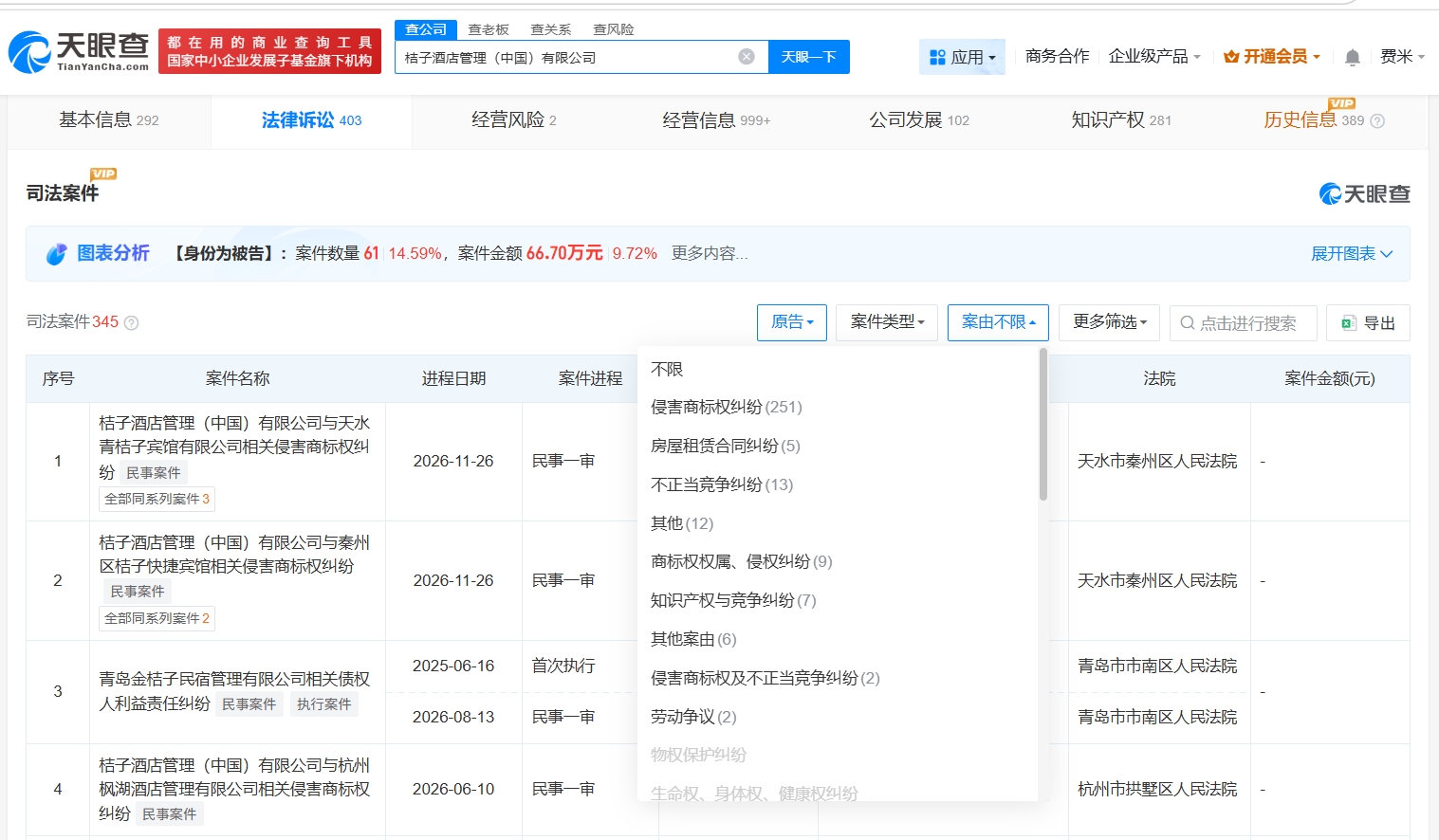
Task: Click the 首次执行 case progress cell
Action: tap(563, 667)
